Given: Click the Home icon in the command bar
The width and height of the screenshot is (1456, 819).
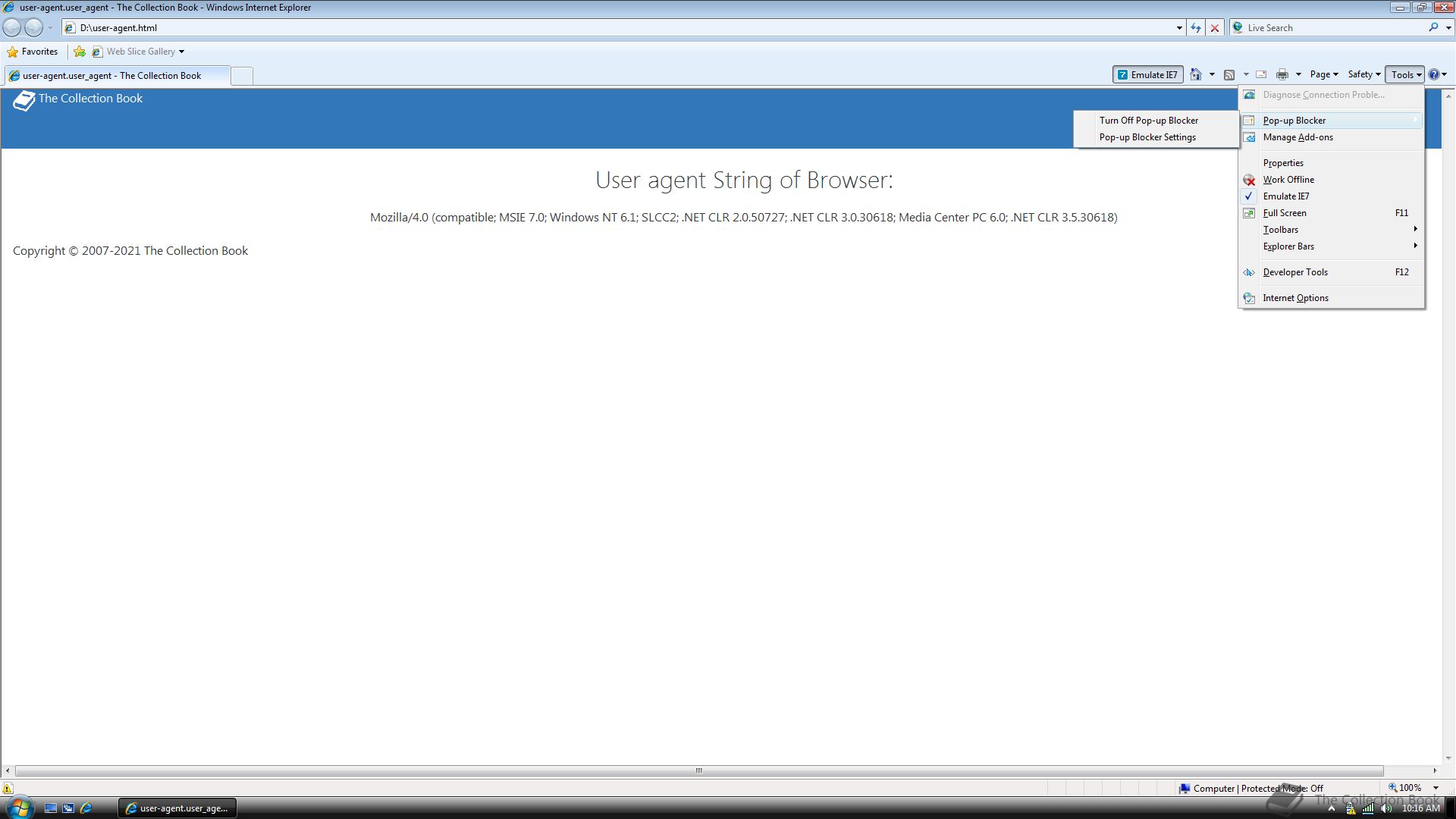Looking at the screenshot, I should (1196, 74).
